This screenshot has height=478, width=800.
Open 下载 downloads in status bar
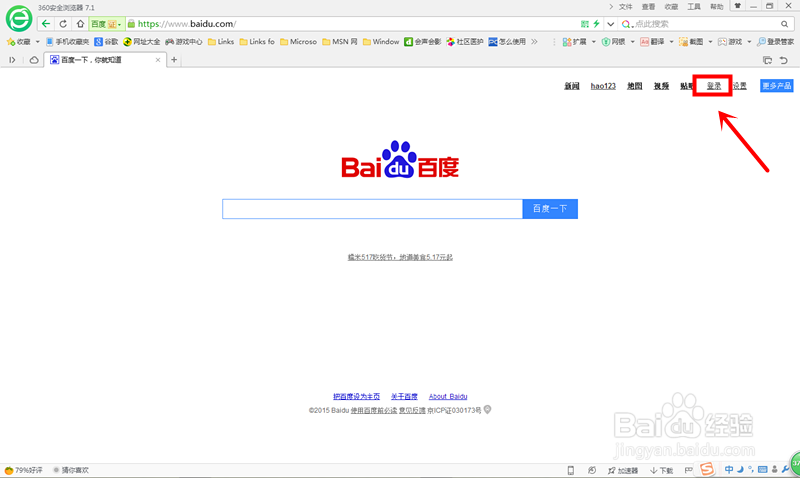point(662,470)
